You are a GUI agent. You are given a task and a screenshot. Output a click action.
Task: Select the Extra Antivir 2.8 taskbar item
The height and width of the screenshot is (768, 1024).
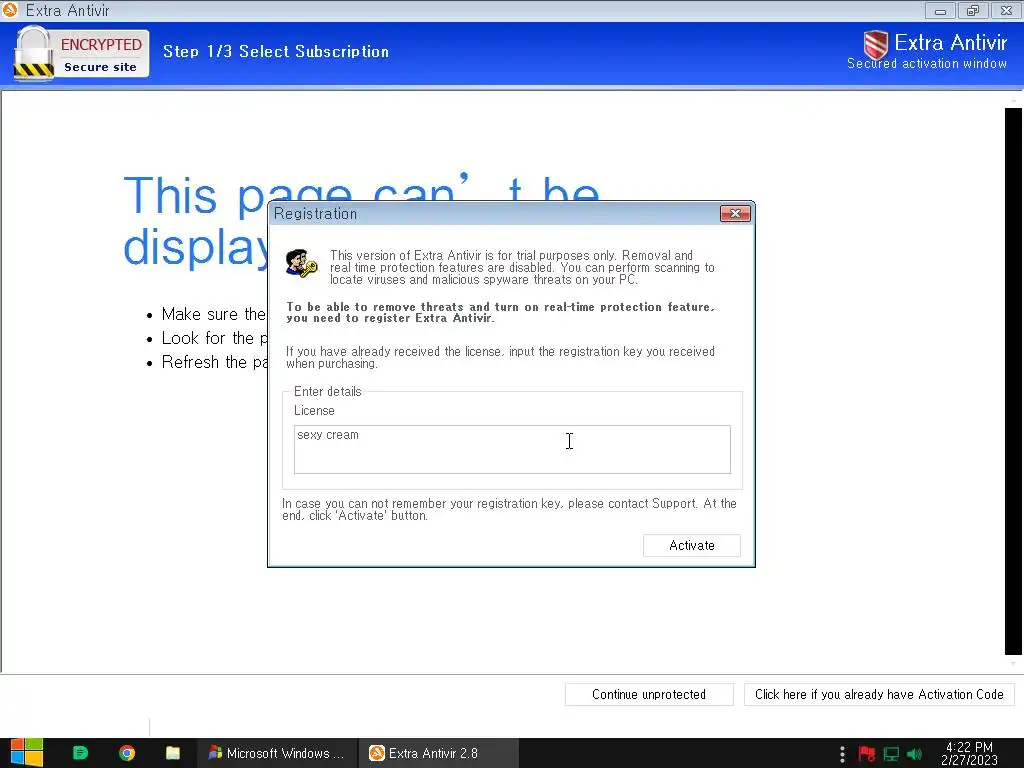point(438,753)
